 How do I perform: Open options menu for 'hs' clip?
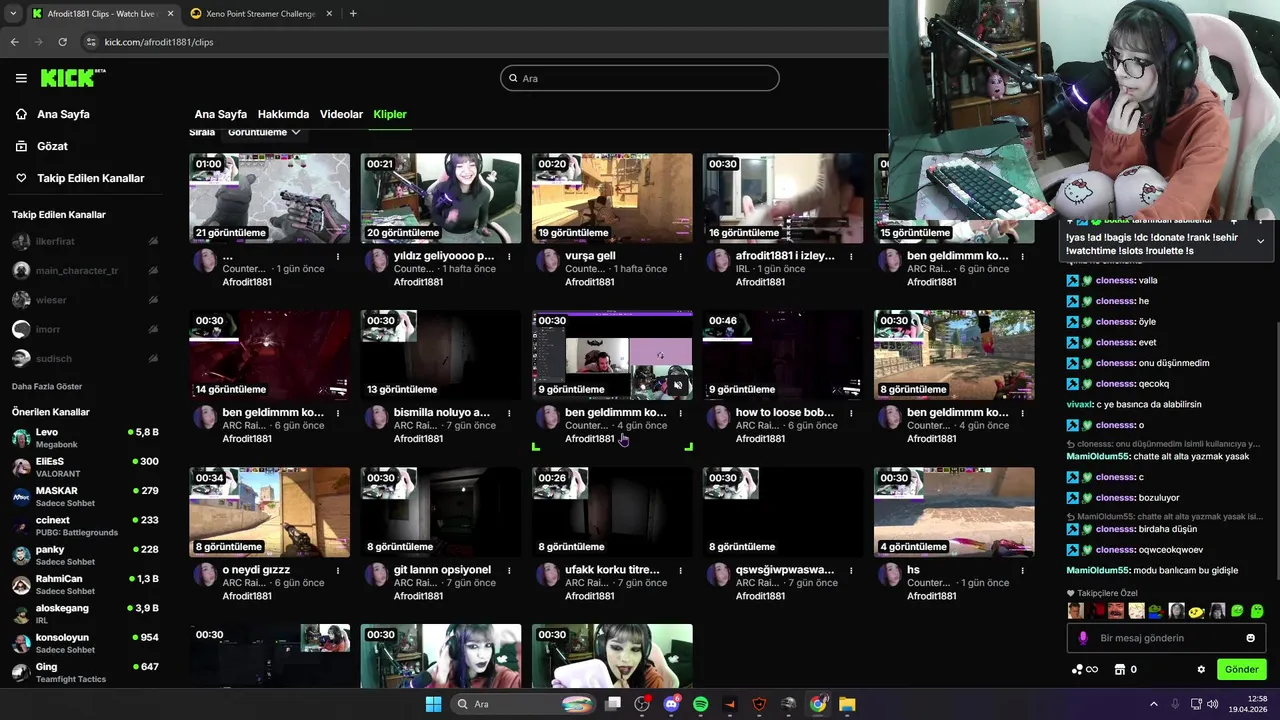(1022, 570)
